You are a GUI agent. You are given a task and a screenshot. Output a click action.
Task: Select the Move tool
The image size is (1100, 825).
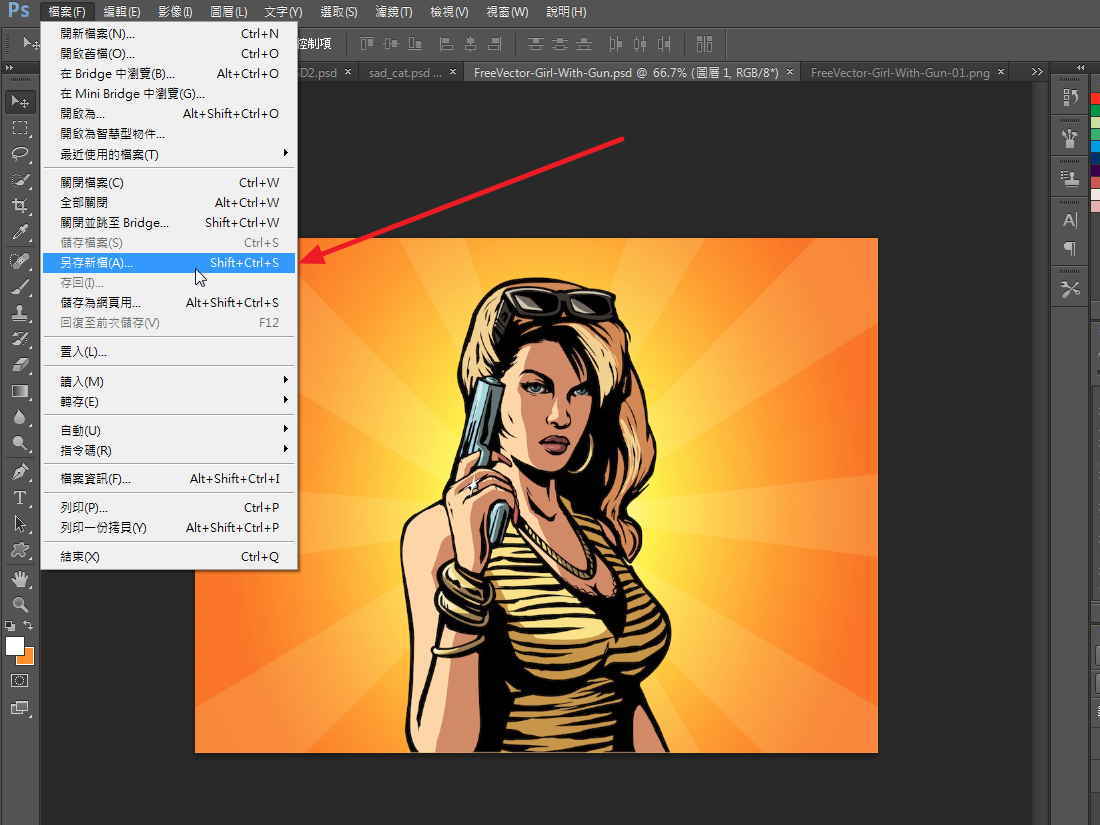[x=20, y=102]
